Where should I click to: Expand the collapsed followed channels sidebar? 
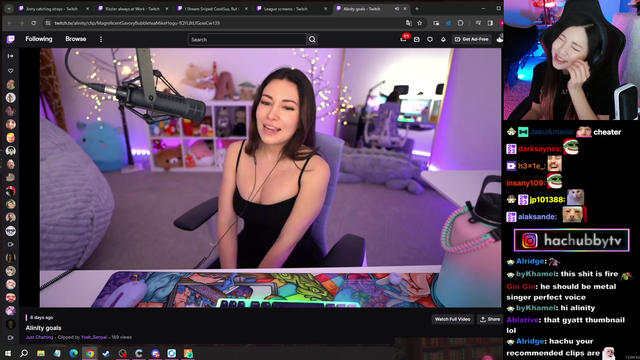click(11, 56)
